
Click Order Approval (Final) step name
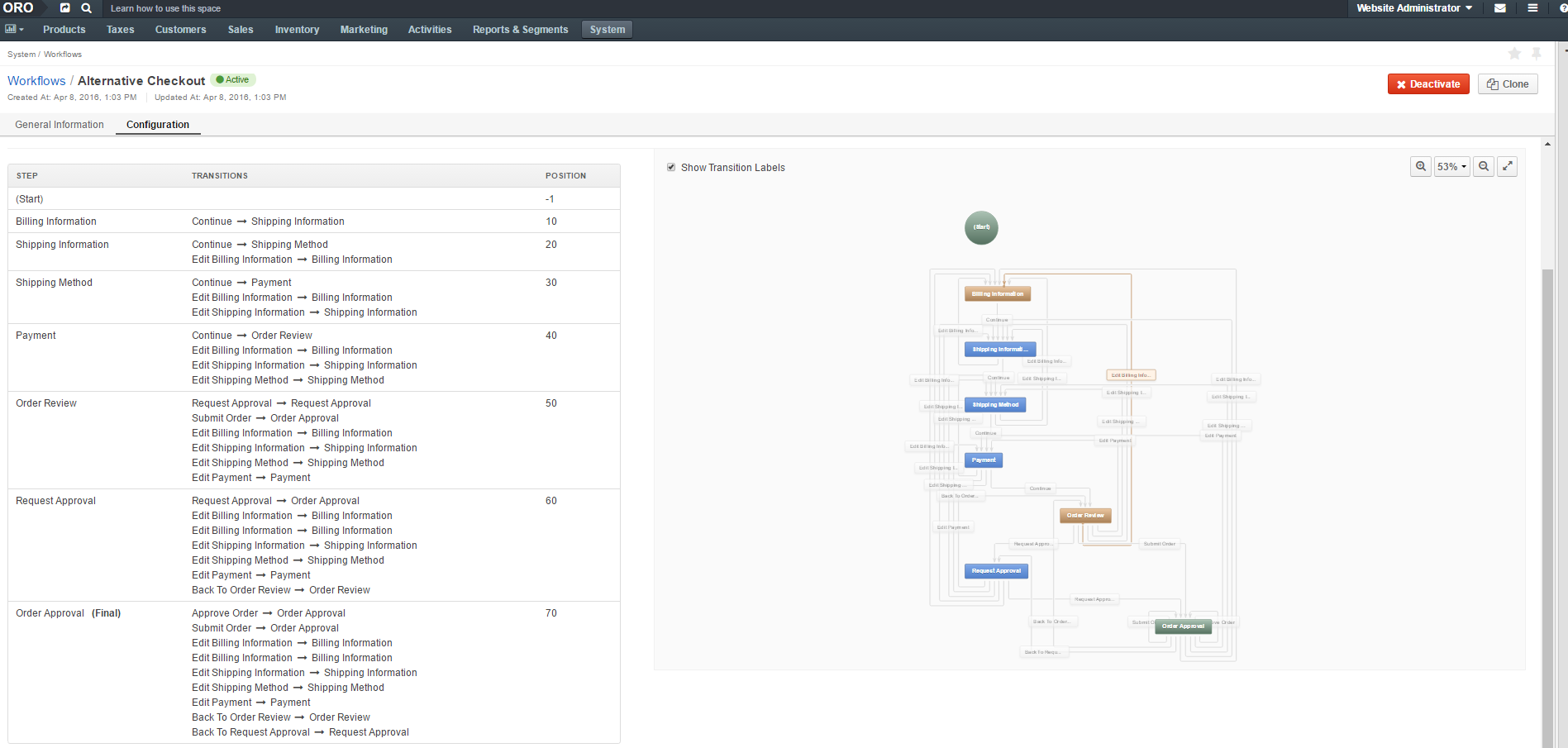(68, 613)
